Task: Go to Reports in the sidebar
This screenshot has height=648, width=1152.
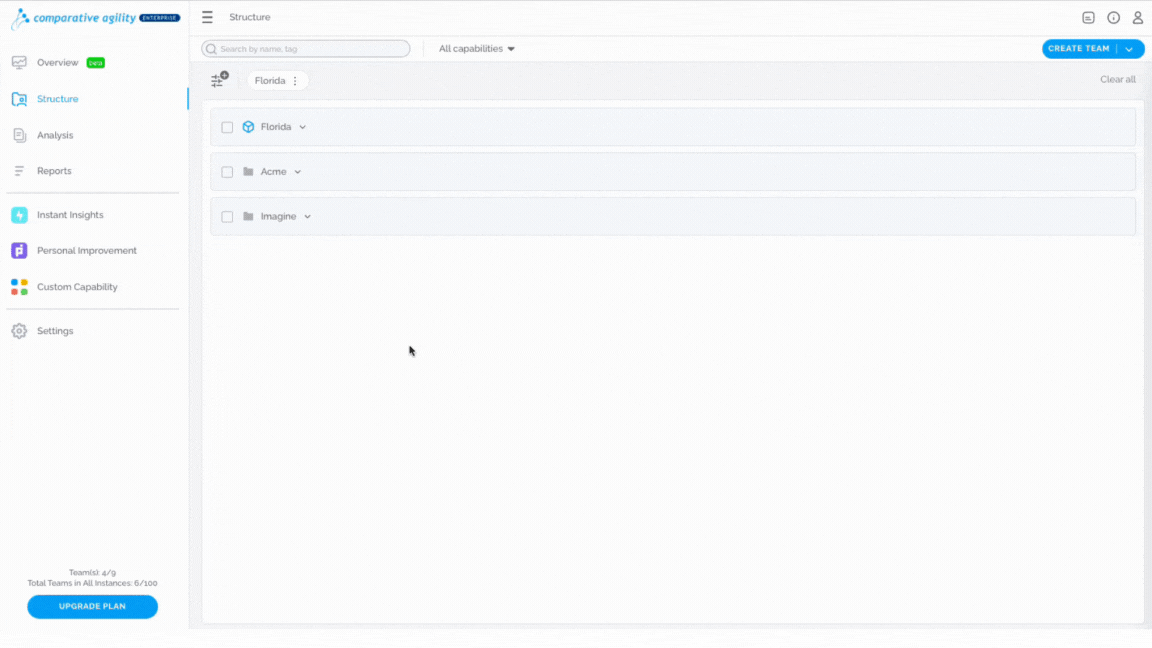Action: [54, 170]
